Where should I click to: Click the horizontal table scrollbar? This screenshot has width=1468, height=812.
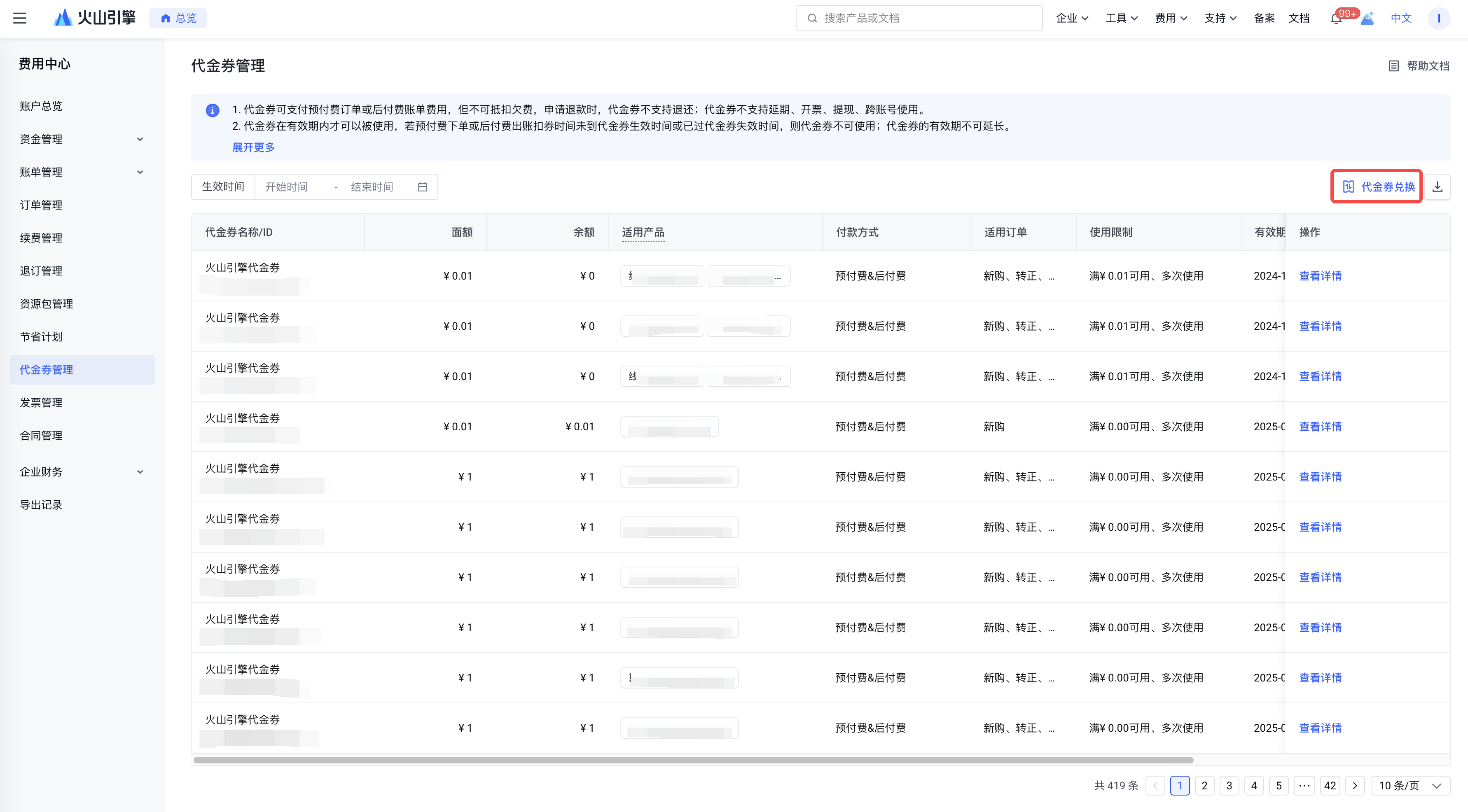693,760
